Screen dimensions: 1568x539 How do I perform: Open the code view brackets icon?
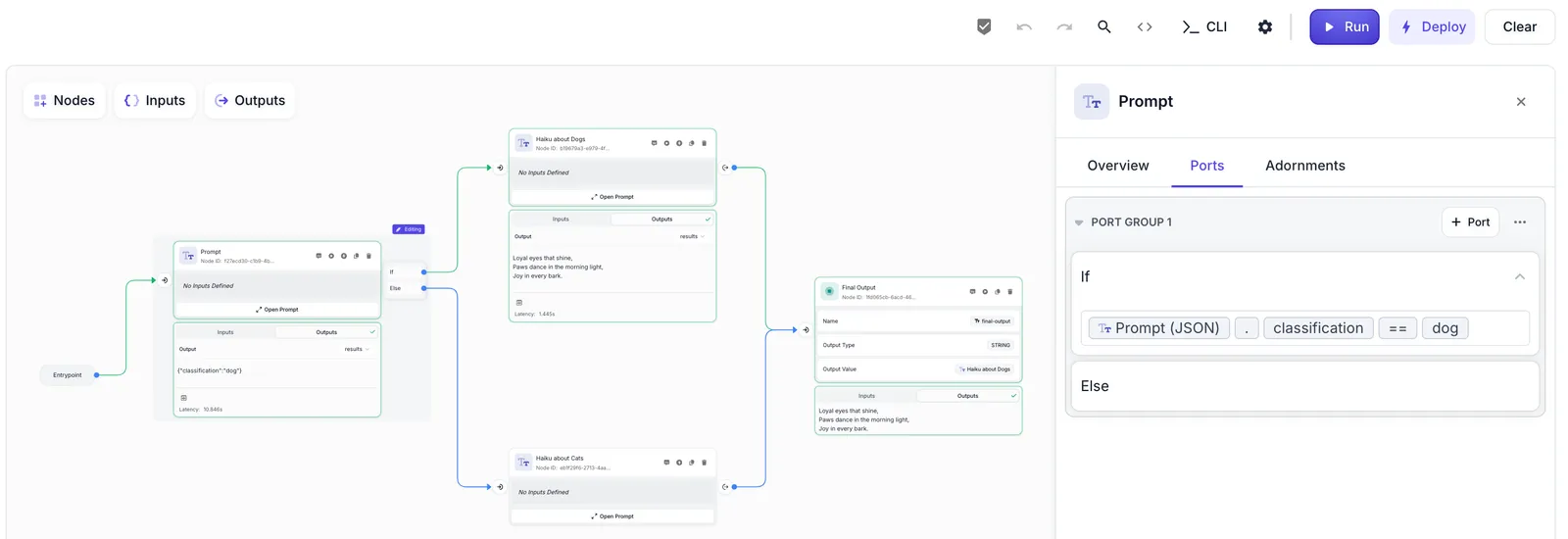click(x=1145, y=26)
